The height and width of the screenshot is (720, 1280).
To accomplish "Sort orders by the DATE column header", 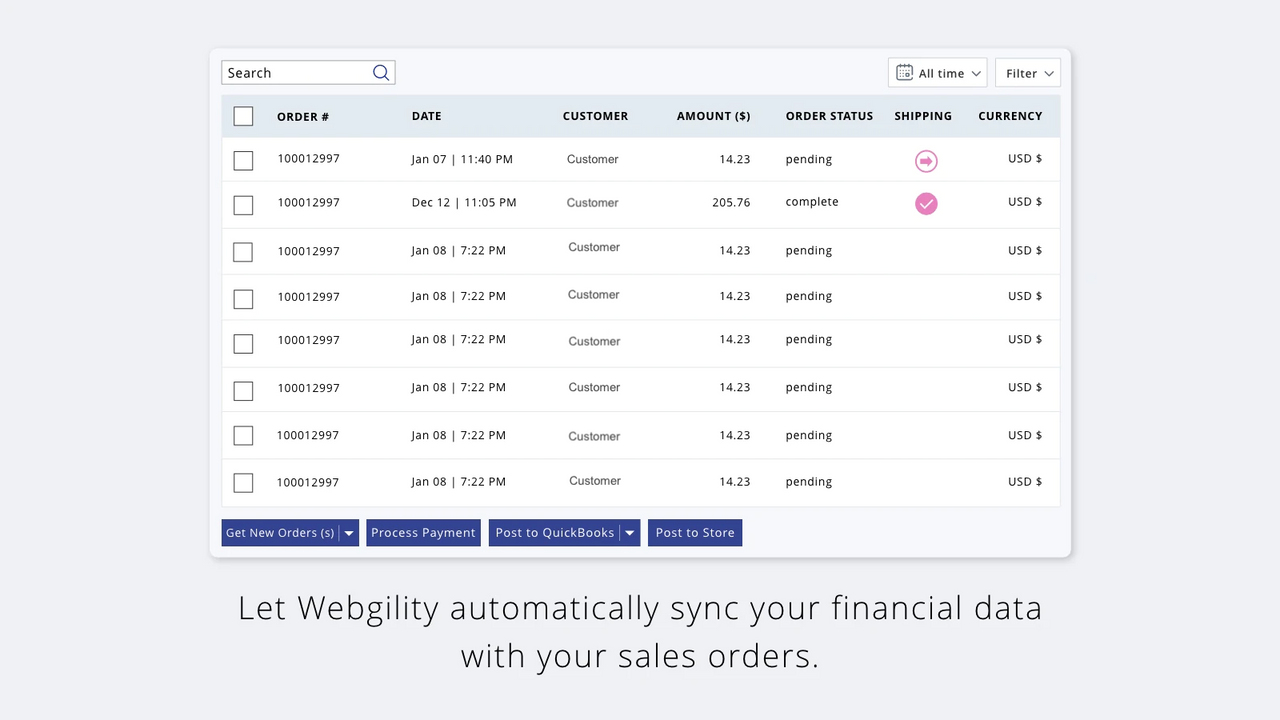I will coord(426,116).
